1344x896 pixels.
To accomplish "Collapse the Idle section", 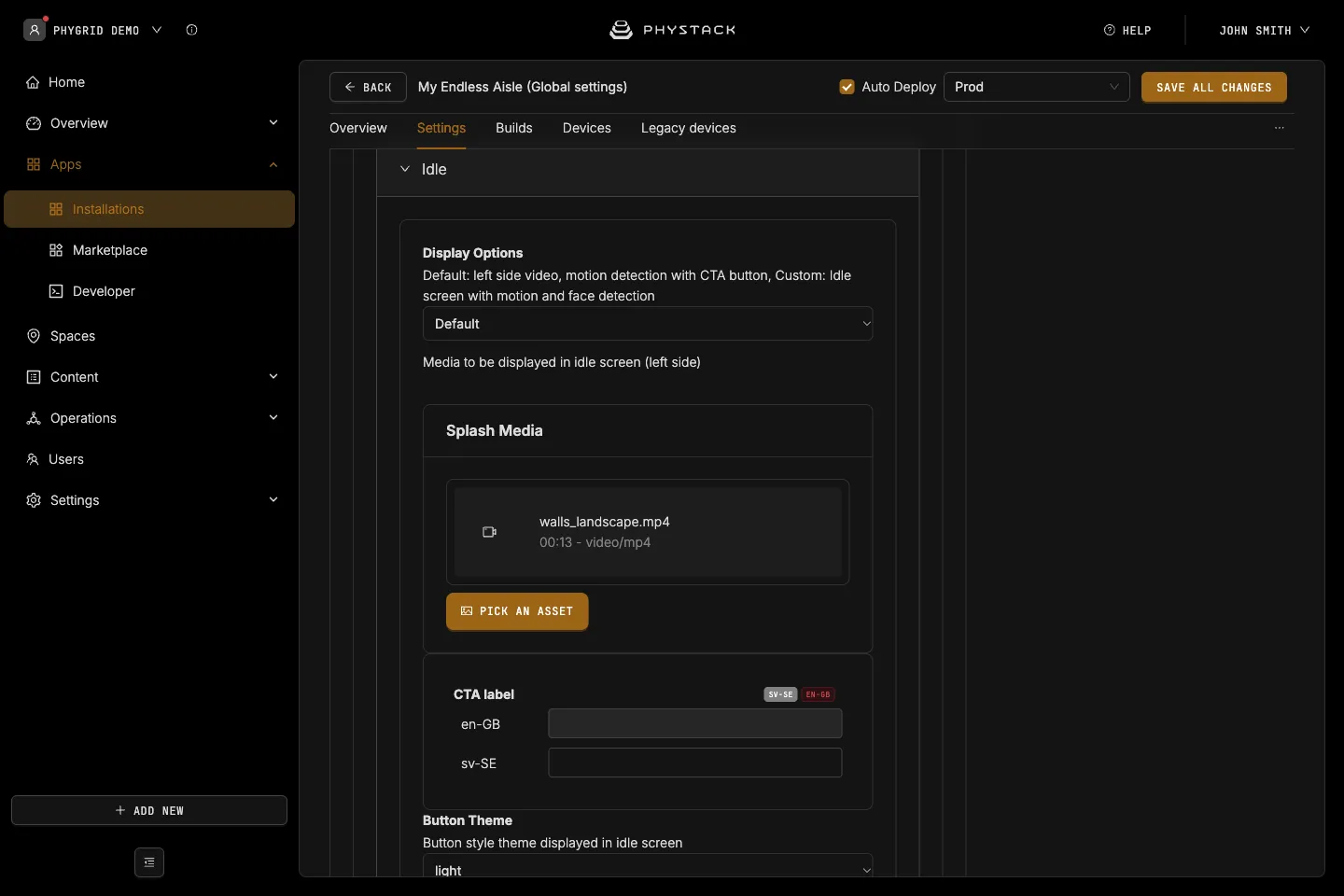I will click(x=405, y=169).
